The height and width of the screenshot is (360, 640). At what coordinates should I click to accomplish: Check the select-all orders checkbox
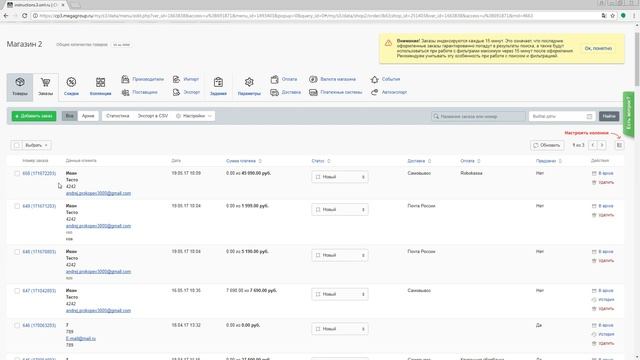(x=17, y=145)
